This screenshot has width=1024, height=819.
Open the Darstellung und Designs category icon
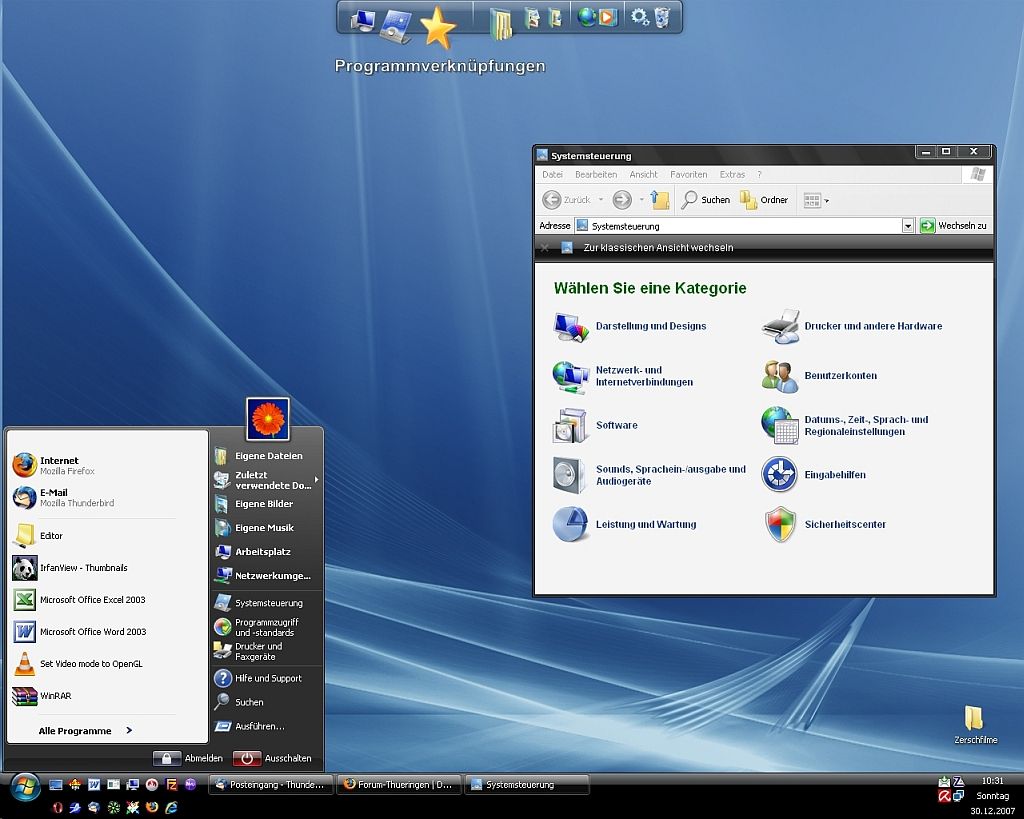click(570, 327)
